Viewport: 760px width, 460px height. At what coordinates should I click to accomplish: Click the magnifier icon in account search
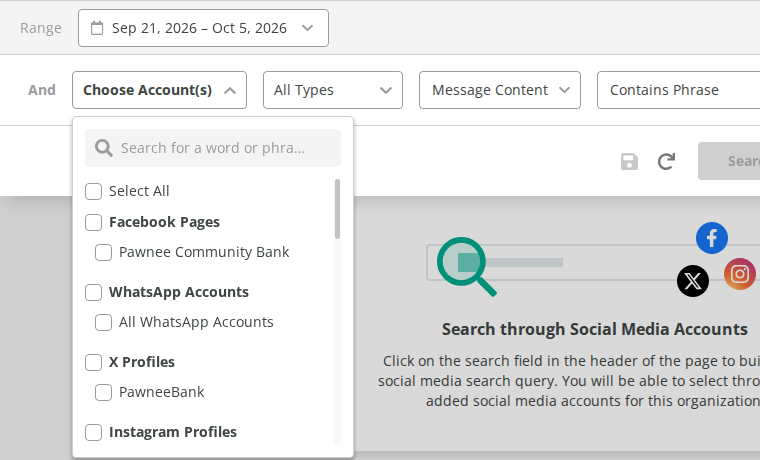click(x=104, y=148)
